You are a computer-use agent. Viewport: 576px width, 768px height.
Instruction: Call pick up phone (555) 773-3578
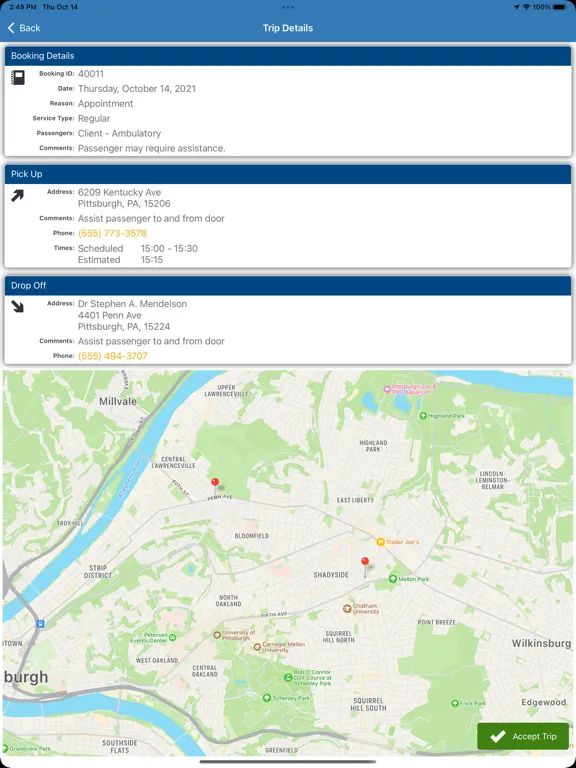pos(112,233)
